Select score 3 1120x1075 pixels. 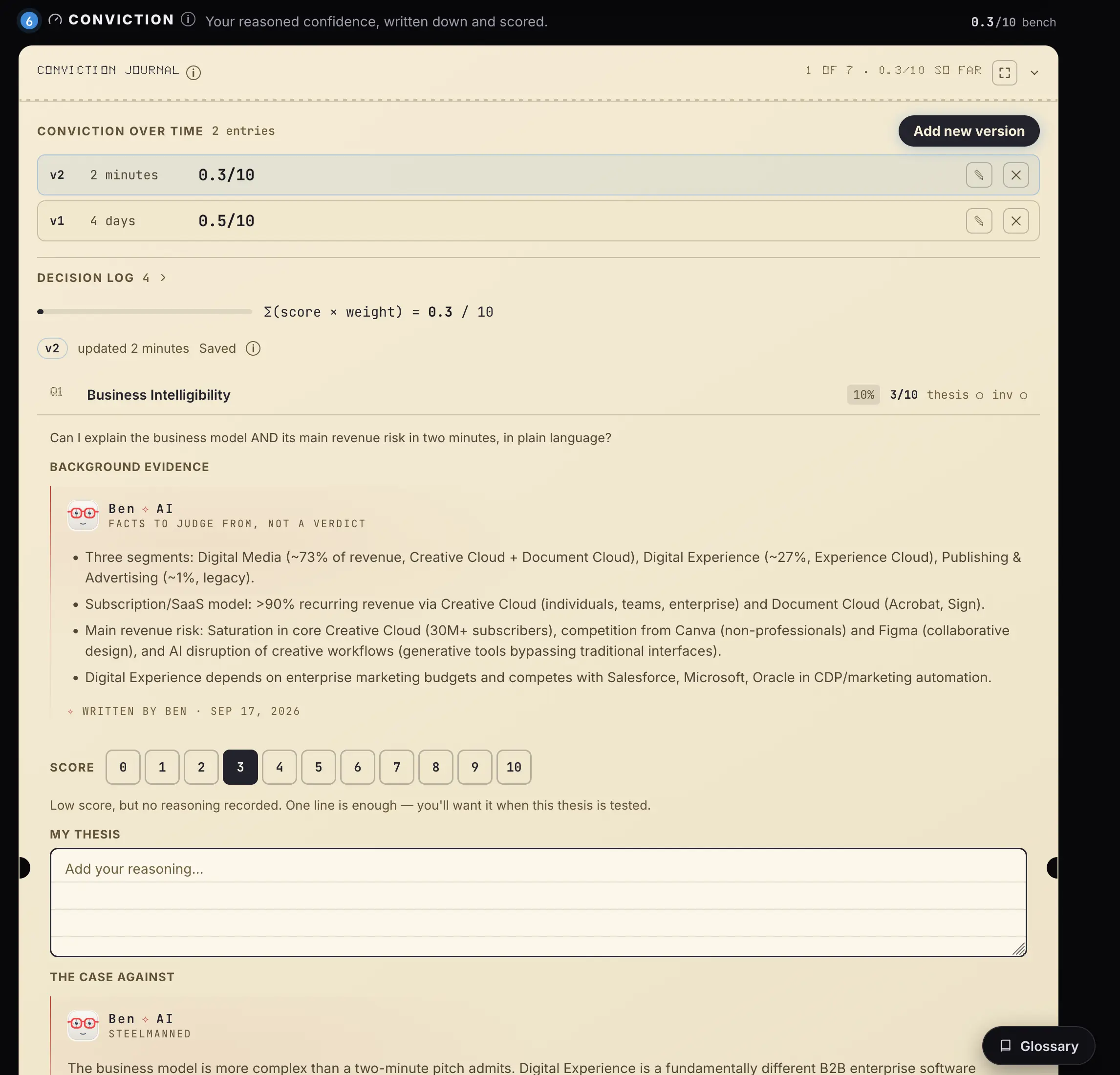point(240,767)
